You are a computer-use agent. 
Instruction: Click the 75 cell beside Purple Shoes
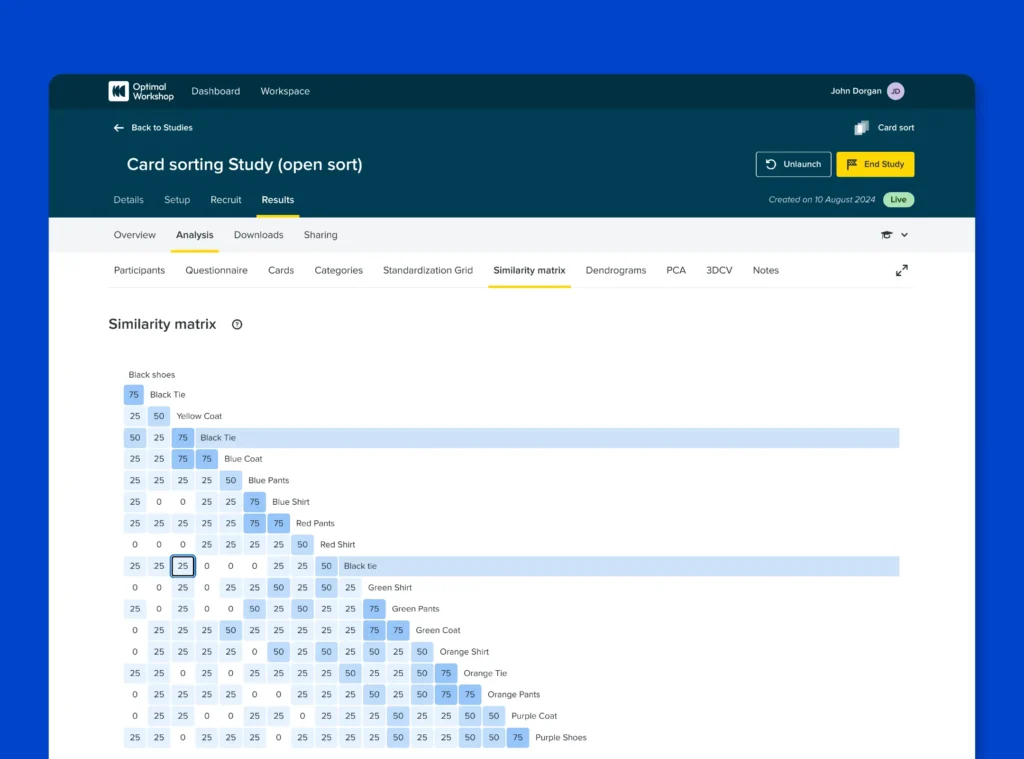[x=518, y=737]
